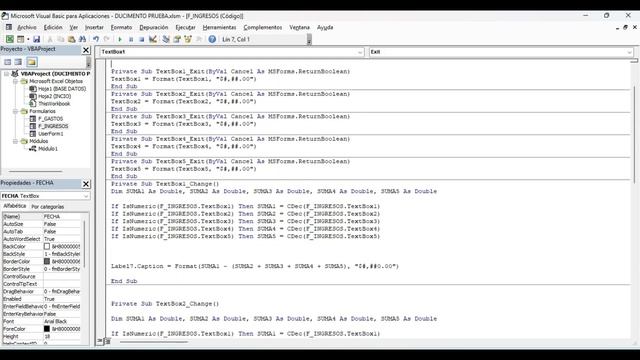Save the workbook with the floppy icon
Viewport: 640px width, 360px height.
click(36, 39)
